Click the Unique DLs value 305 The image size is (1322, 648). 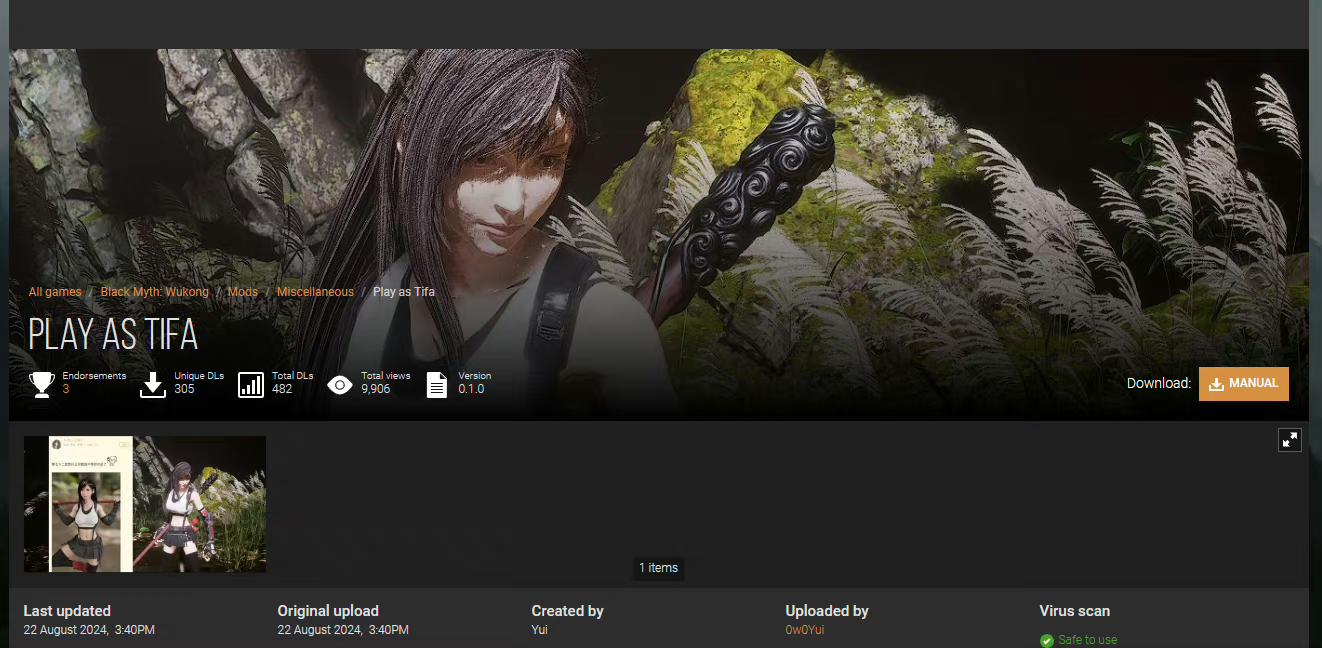click(x=184, y=389)
